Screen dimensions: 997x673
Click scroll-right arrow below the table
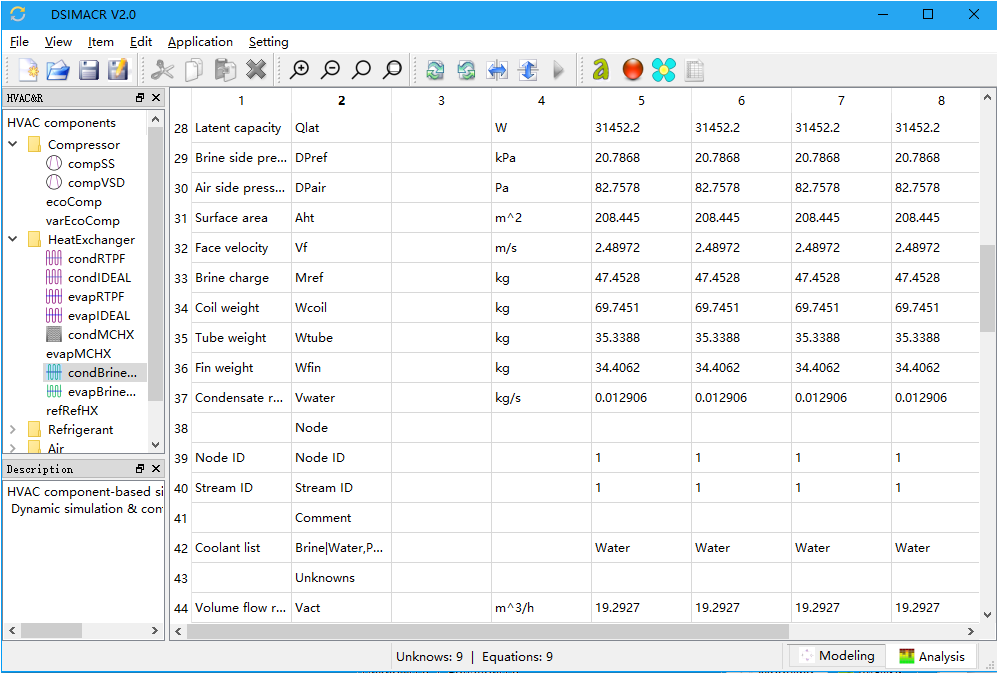pyautogui.click(x=971, y=631)
